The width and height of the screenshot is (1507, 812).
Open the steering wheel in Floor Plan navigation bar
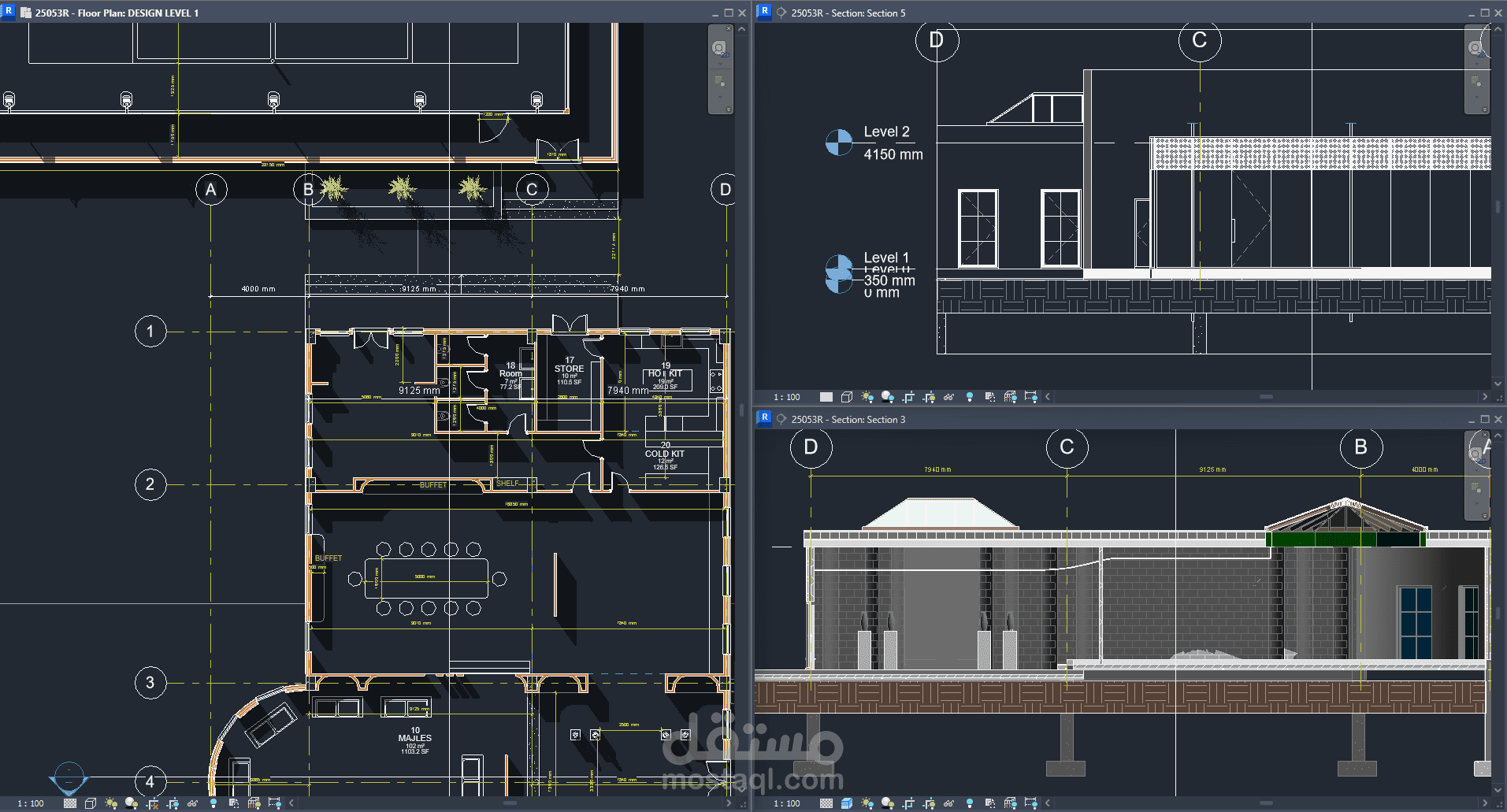(719, 49)
